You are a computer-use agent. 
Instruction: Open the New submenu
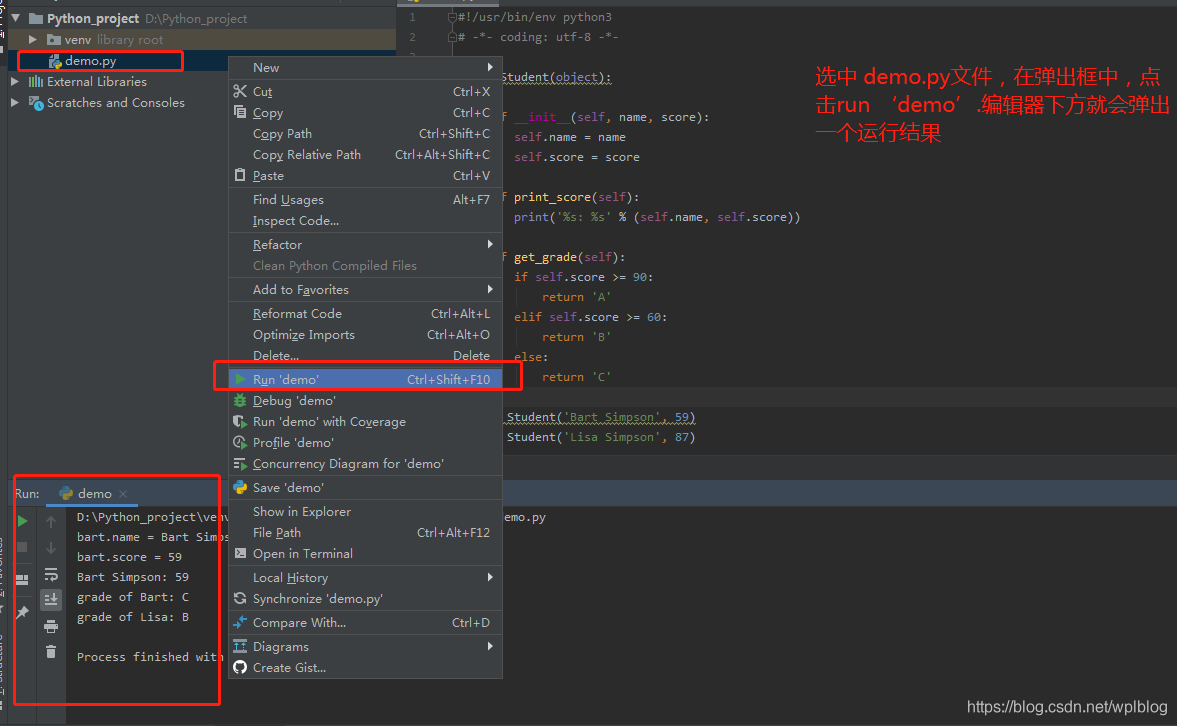(366, 67)
